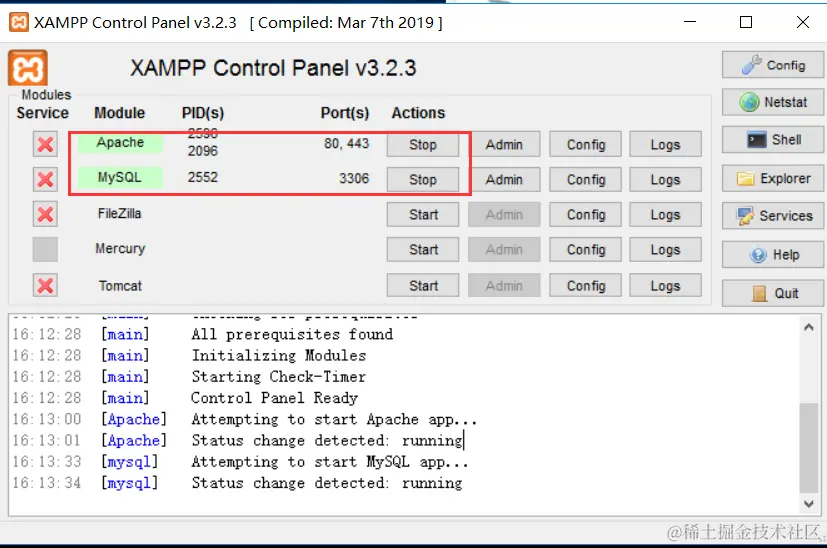Click the greyed-out Tomcat Admin button
The width and height of the screenshot is (827, 548).
click(x=504, y=285)
